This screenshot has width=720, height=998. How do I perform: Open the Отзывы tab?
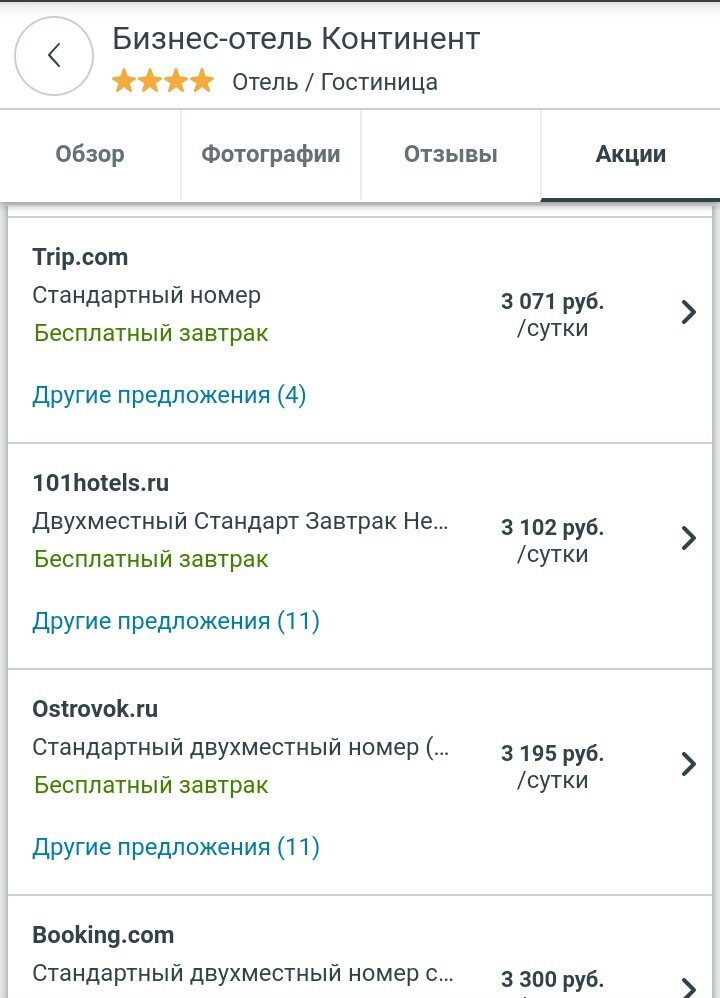pyautogui.click(x=451, y=154)
